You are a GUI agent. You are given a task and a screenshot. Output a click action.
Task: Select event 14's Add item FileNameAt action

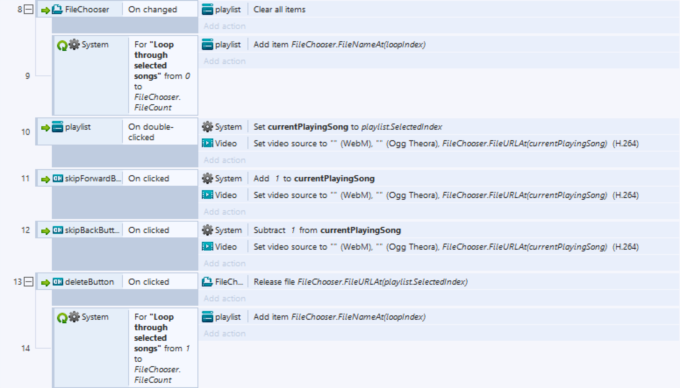click(x=439, y=317)
